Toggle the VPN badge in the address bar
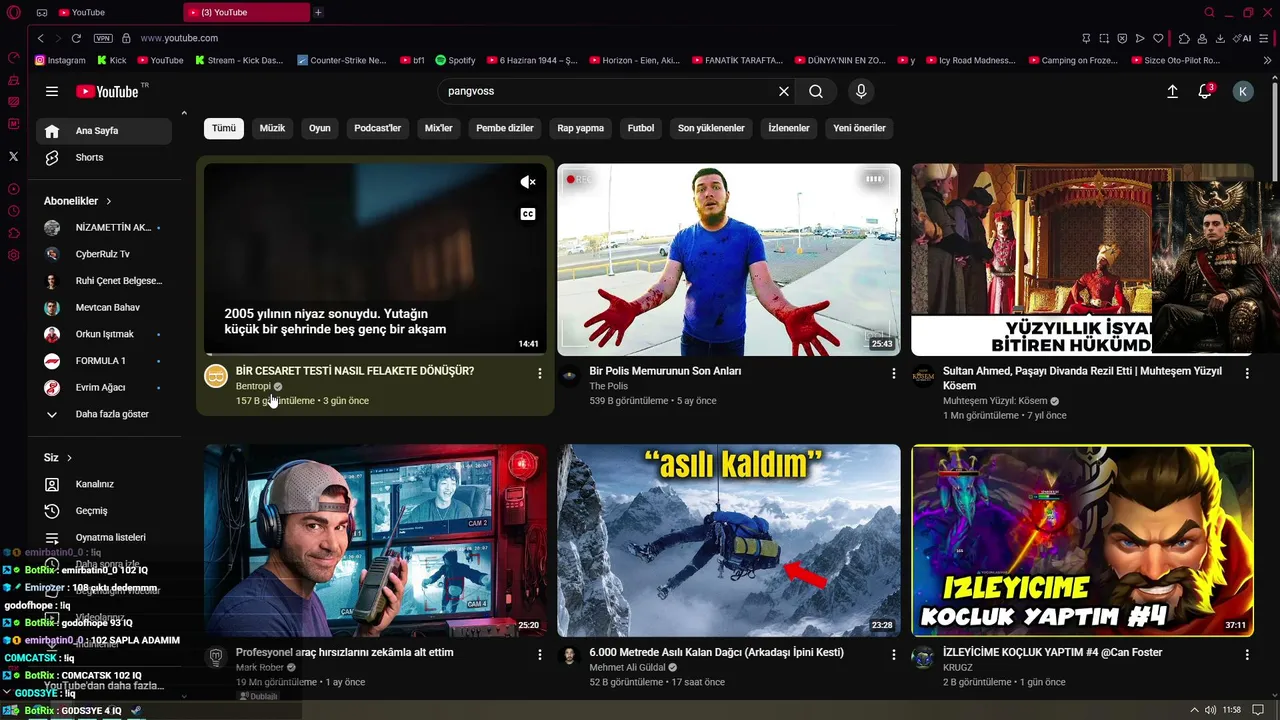This screenshot has height=720, width=1280. 103,38
